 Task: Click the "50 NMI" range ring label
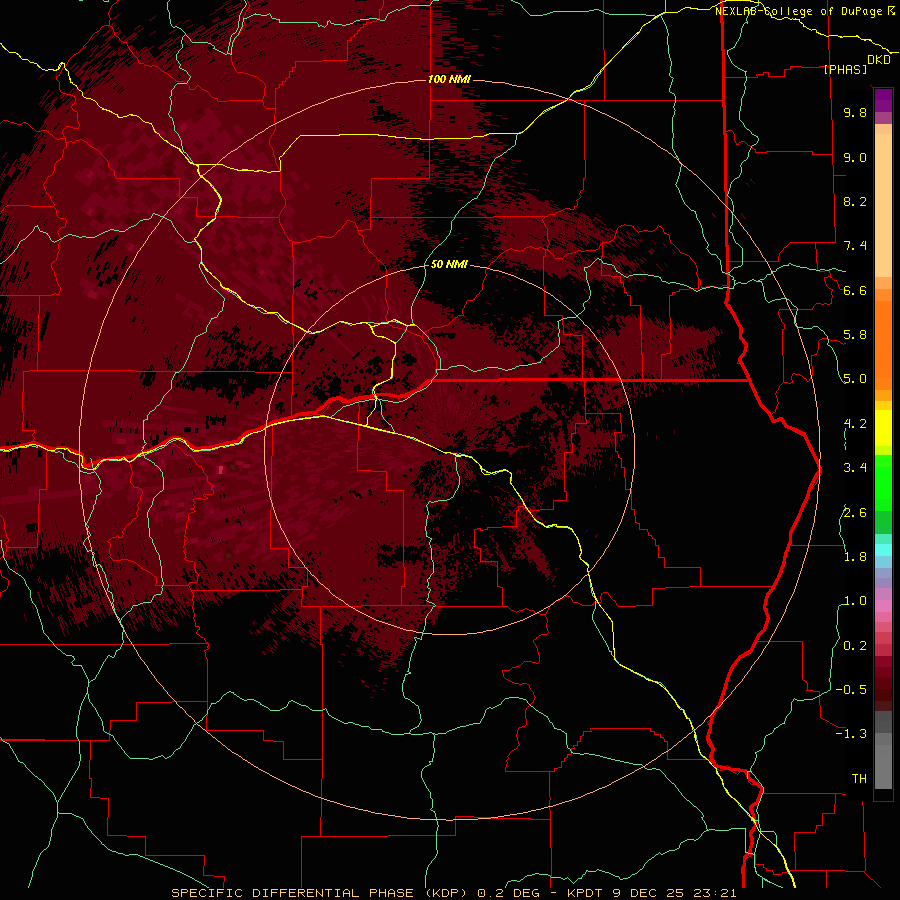pos(449,265)
